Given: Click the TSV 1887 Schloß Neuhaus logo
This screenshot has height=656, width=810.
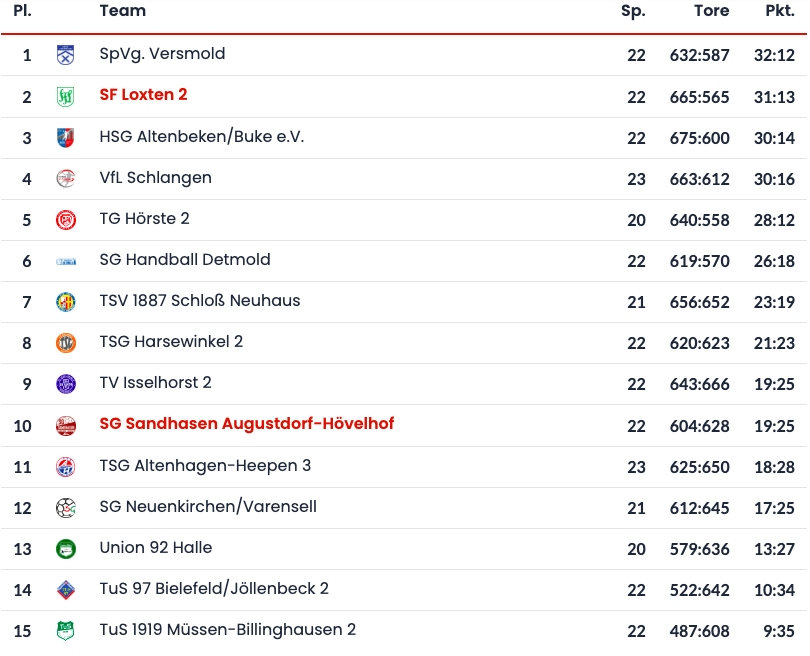Looking at the screenshot, I should (66, 302).
